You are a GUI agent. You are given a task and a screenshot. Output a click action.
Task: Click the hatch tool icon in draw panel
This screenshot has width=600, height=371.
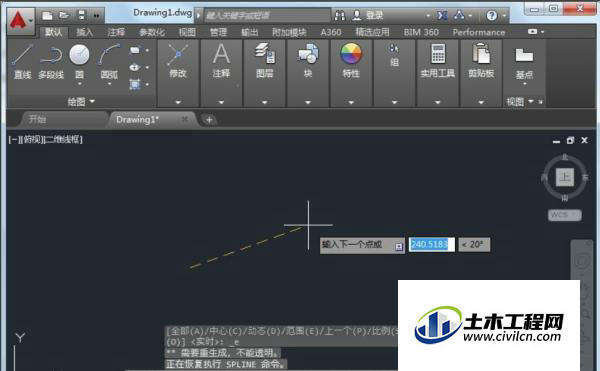tap(135, 84)
